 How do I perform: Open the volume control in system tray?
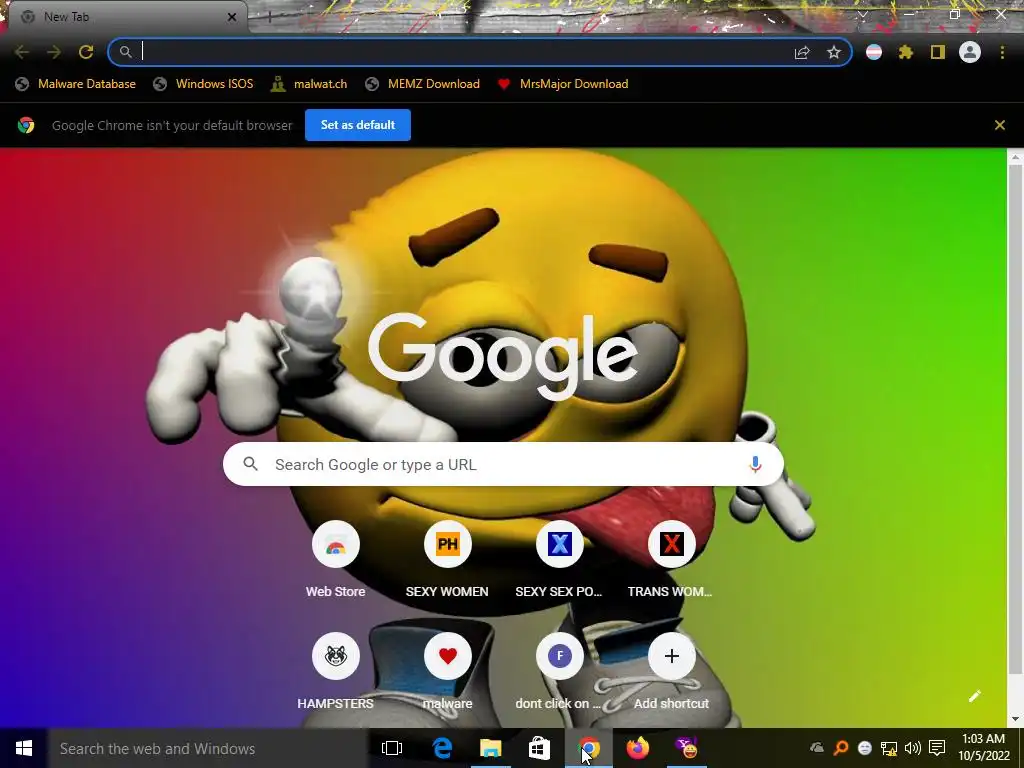click(x=913, y=748)
